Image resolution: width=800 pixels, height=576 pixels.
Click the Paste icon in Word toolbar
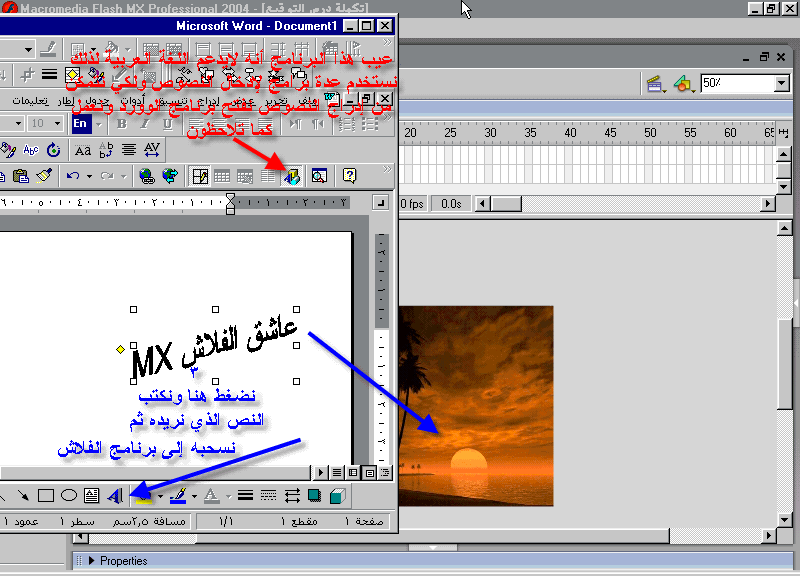[20, 177]
